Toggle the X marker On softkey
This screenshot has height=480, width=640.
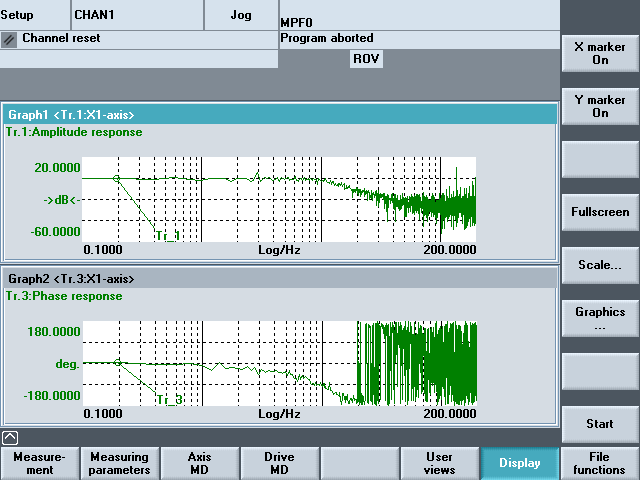click(x=600, y=53)
